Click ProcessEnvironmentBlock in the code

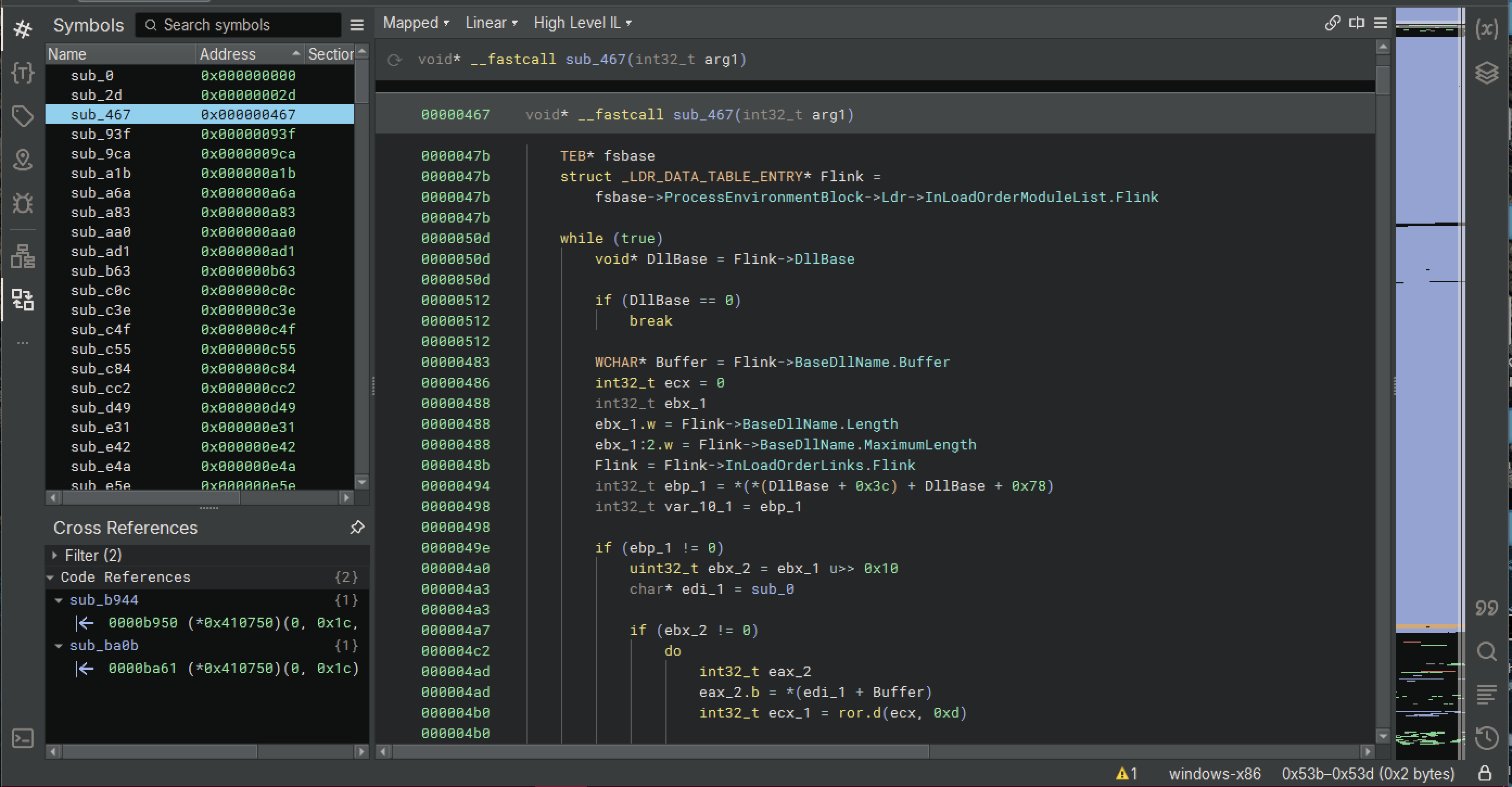[x=763, y=197]
